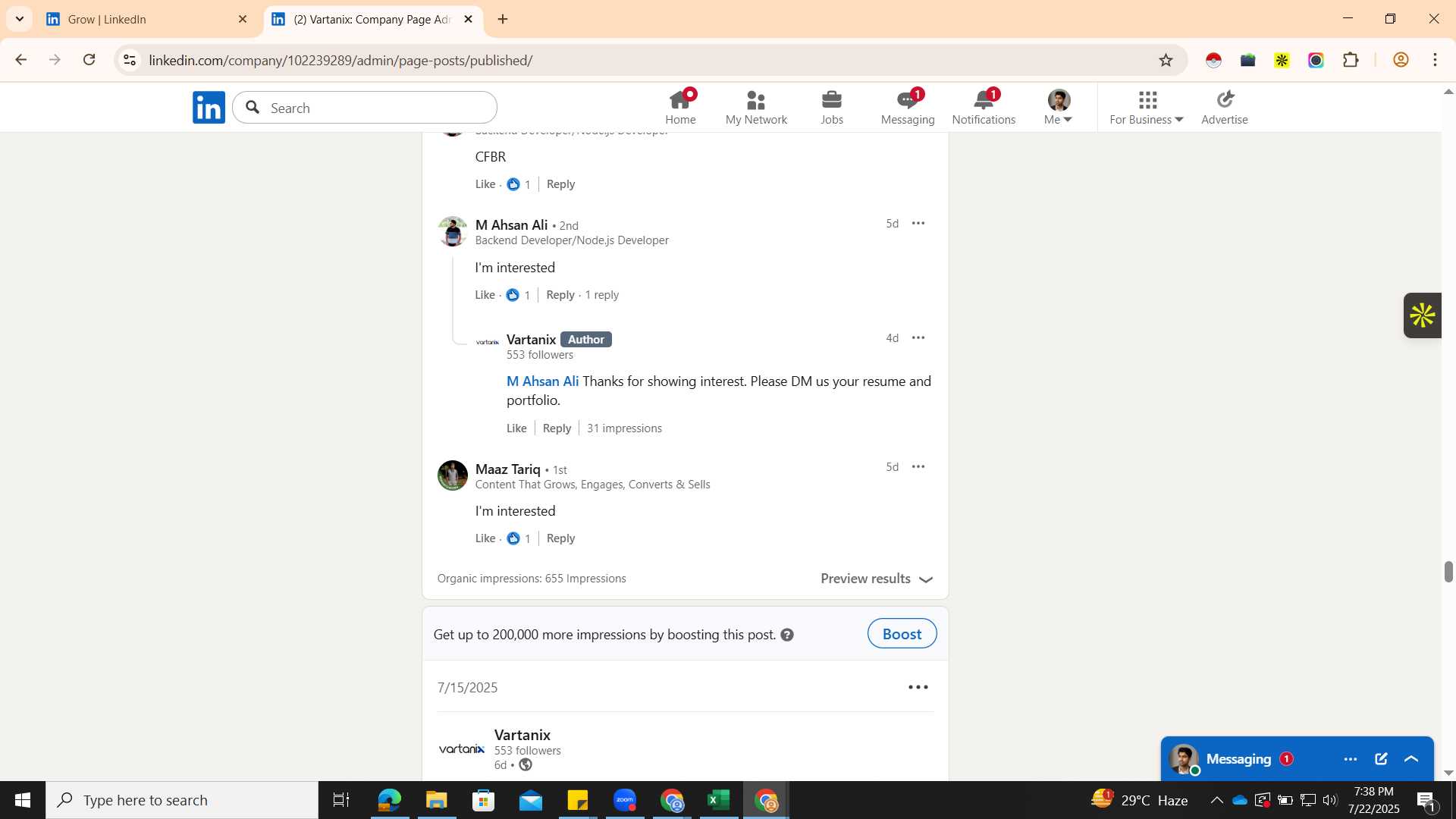Like the Vartanix author reply

(x=516, y=428)
